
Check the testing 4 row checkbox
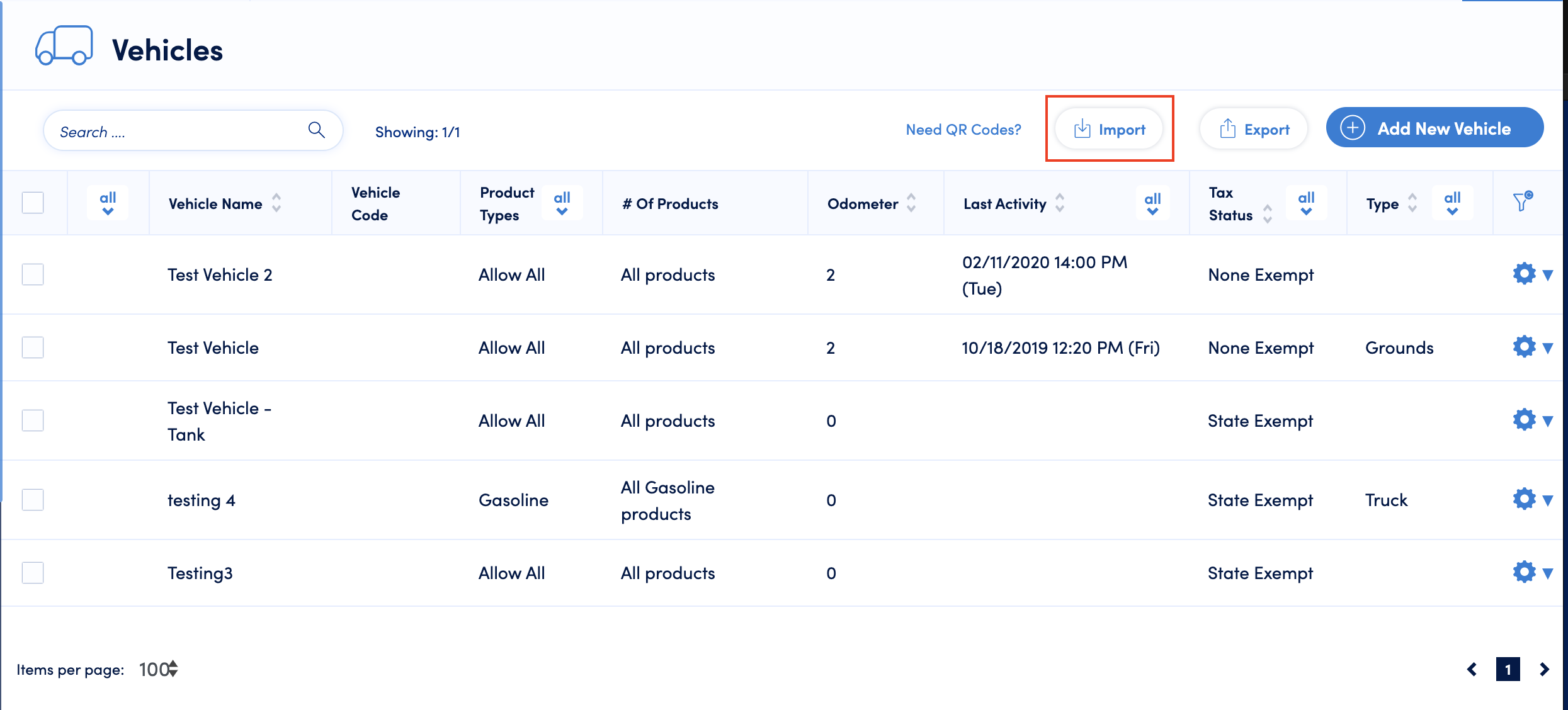click(33, 500)
